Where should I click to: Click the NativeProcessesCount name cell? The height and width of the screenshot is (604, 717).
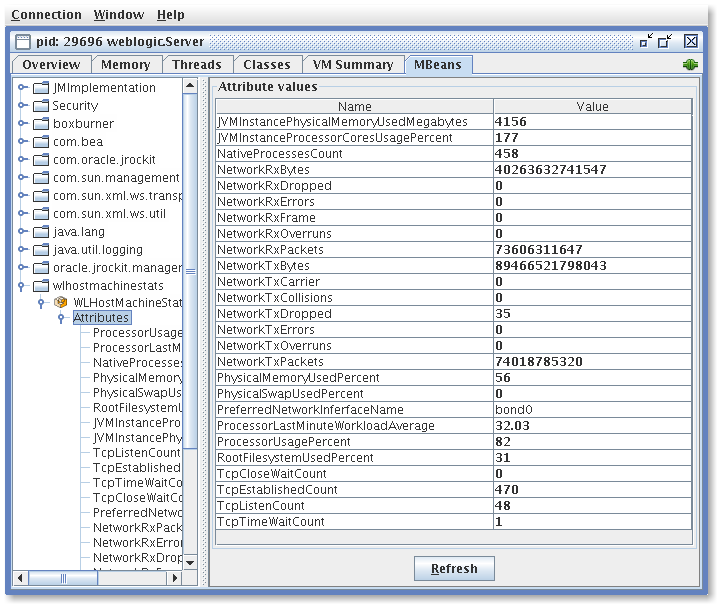tap(354, 154)
